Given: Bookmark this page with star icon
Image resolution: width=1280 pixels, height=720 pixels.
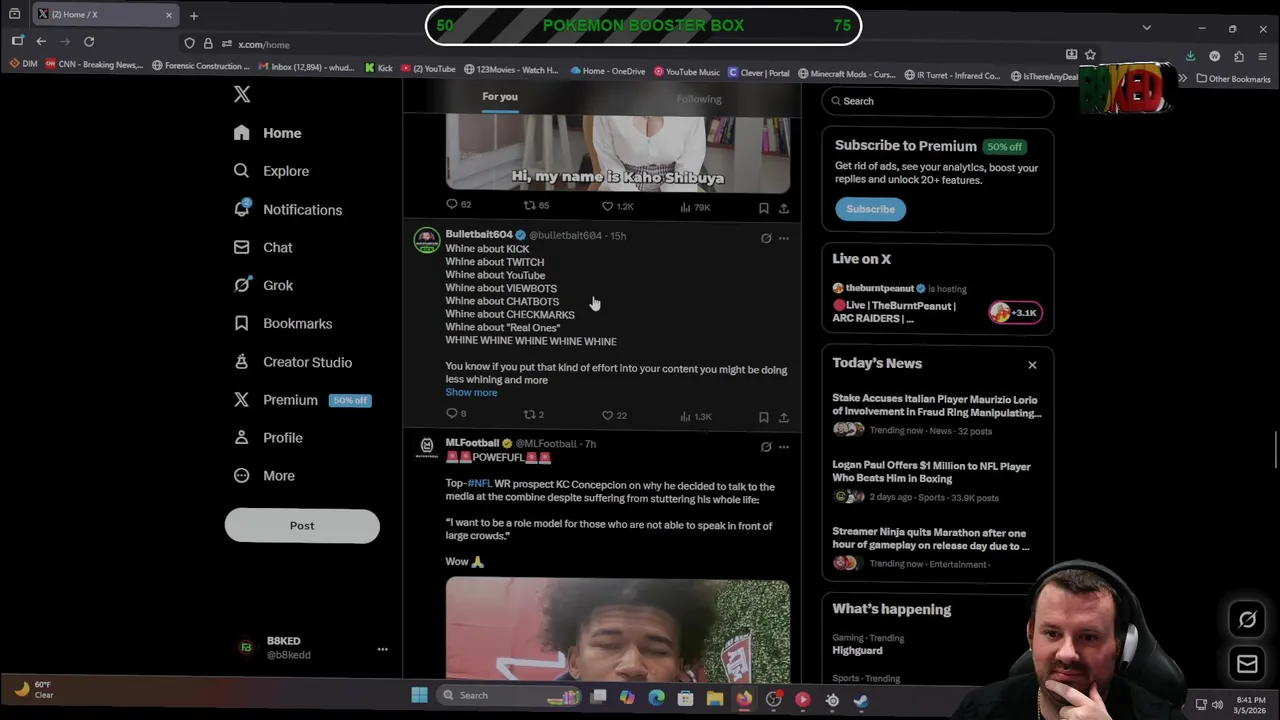Looking at the screenshot, I should (x=1090, y=54).
